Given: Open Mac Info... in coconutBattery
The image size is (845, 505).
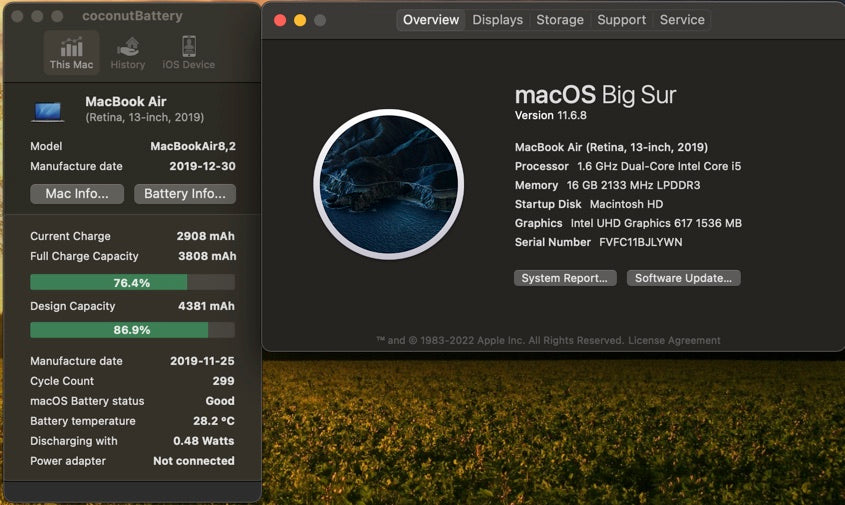Looking at the screenshot, I should (x=77, y=194).
